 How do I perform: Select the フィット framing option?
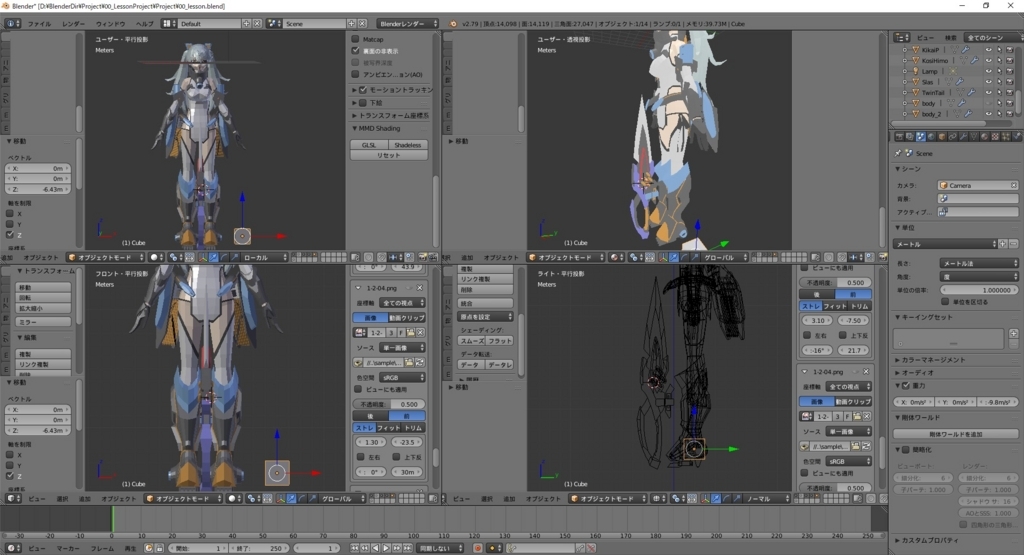coord(389,428)
